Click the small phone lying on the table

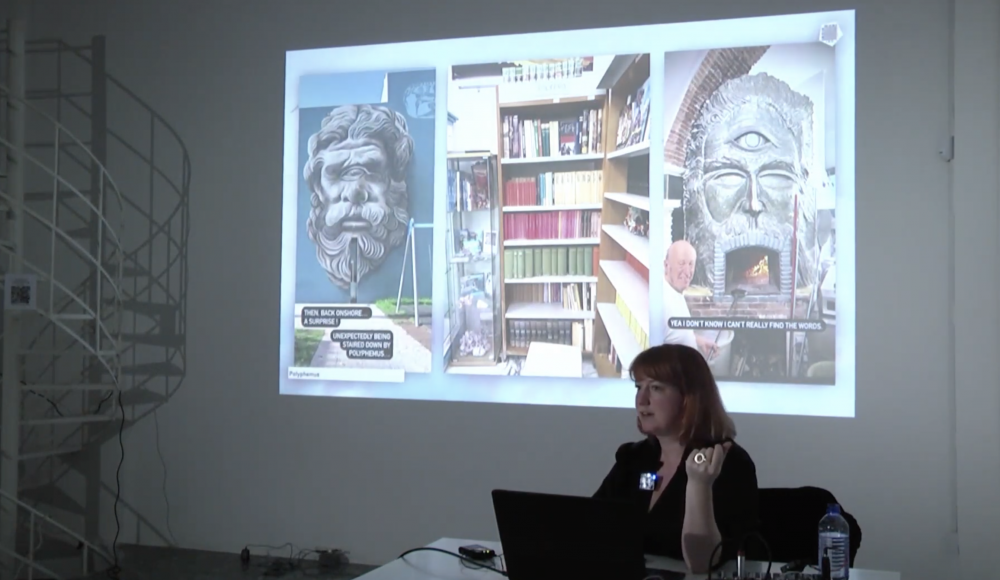476,551
